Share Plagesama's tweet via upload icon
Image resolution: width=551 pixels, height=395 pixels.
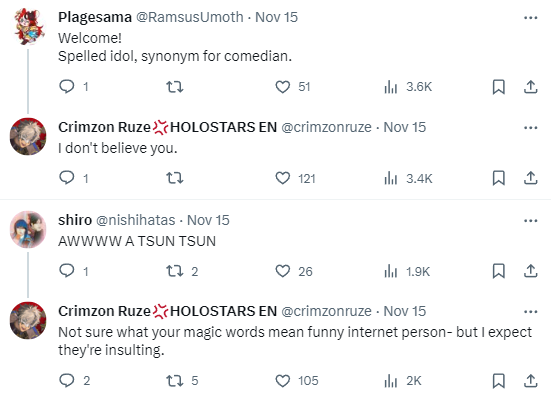531,87
